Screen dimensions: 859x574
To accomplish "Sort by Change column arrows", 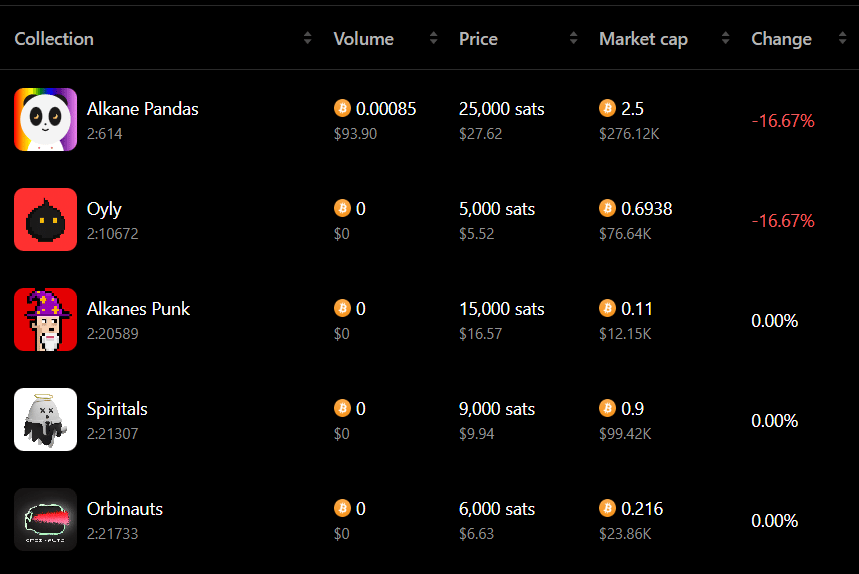I will point(842,38).
